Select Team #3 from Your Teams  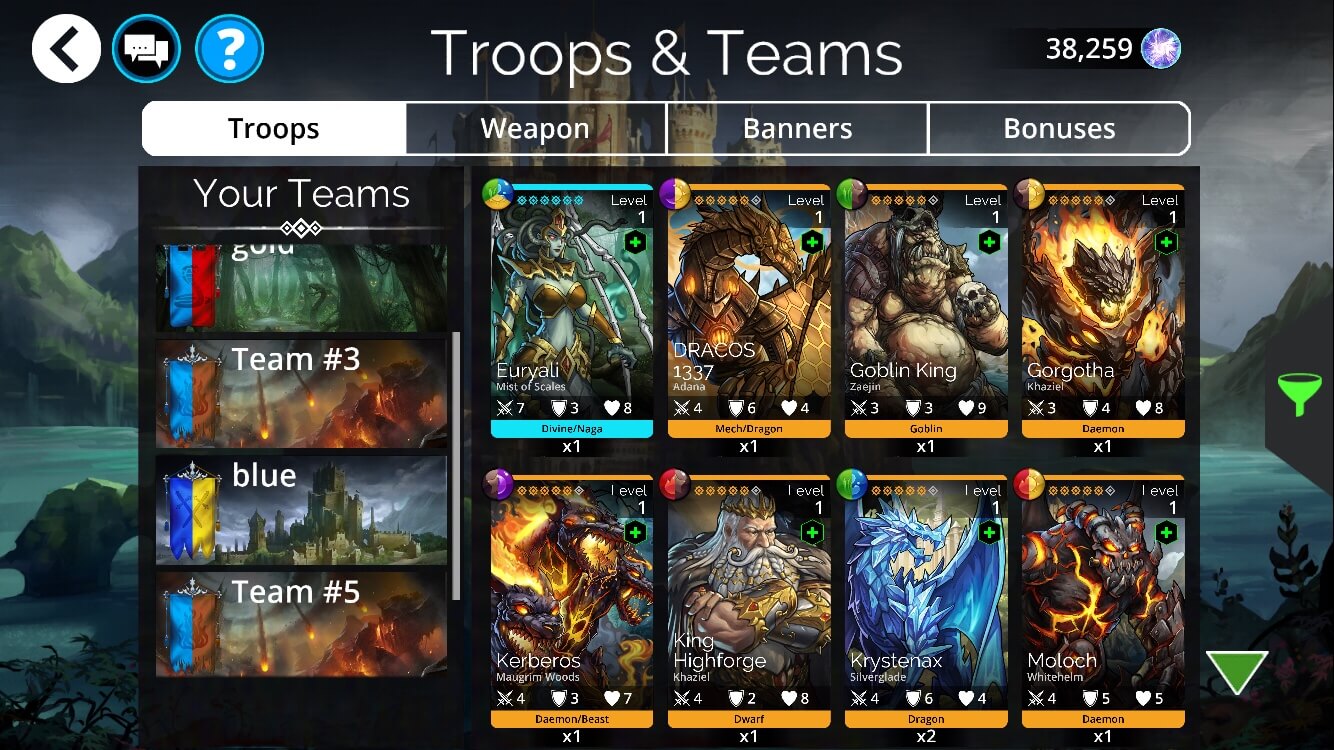tap(301, 393)
